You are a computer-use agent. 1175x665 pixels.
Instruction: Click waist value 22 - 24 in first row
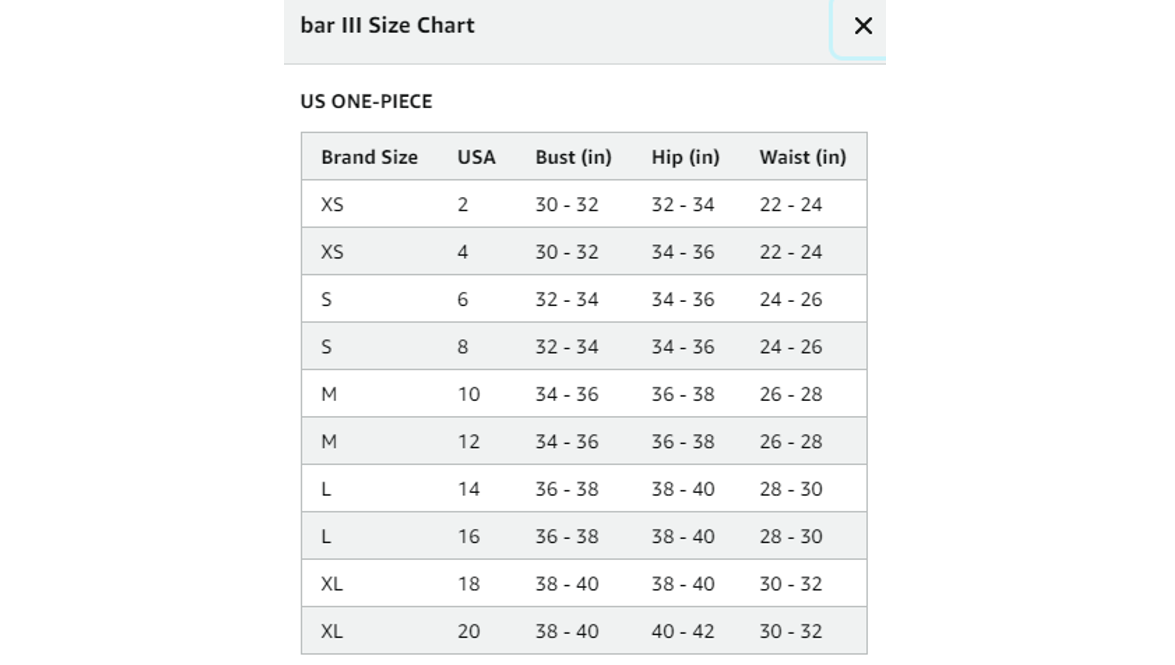tap(791, 205)
